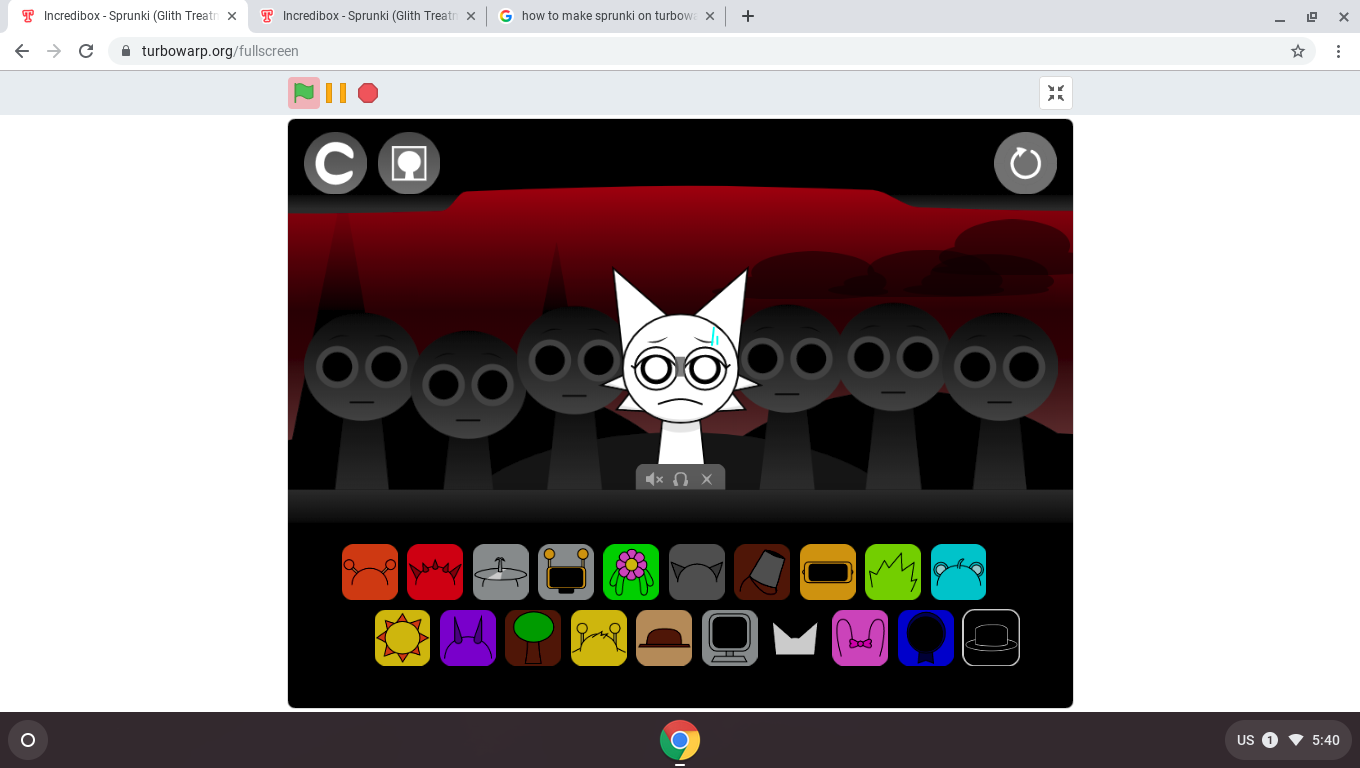Select the dark red bucket-head character icon
The width and height of the screenshot is (1360, 768).
pos(762,572)
